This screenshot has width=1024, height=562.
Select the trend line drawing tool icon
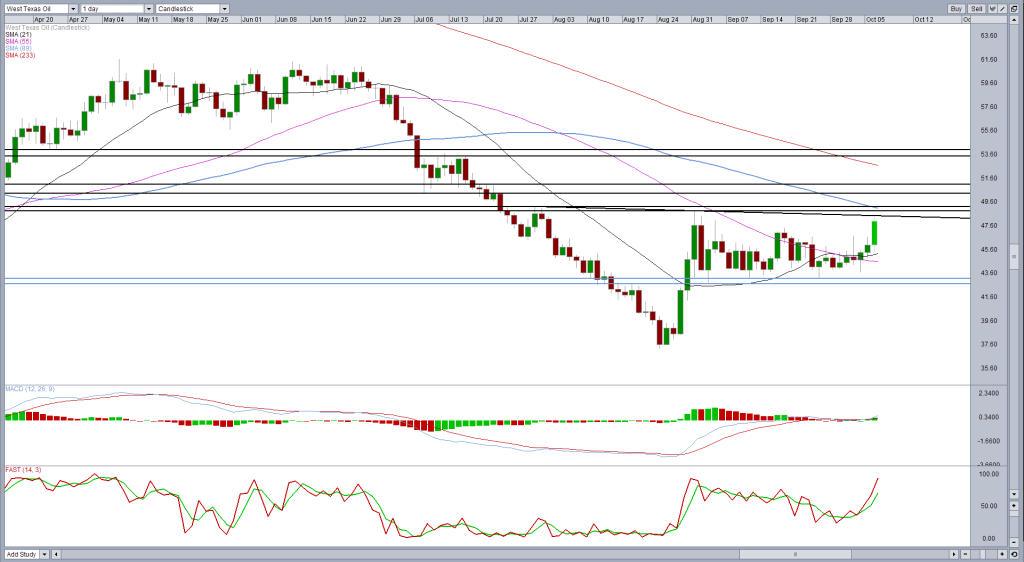[1002, 8]
